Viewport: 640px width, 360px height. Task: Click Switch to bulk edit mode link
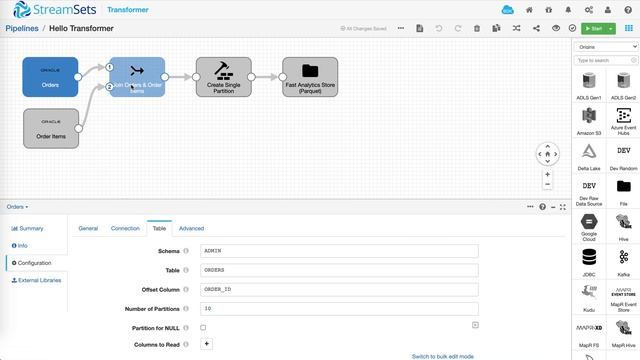point(442,356)
